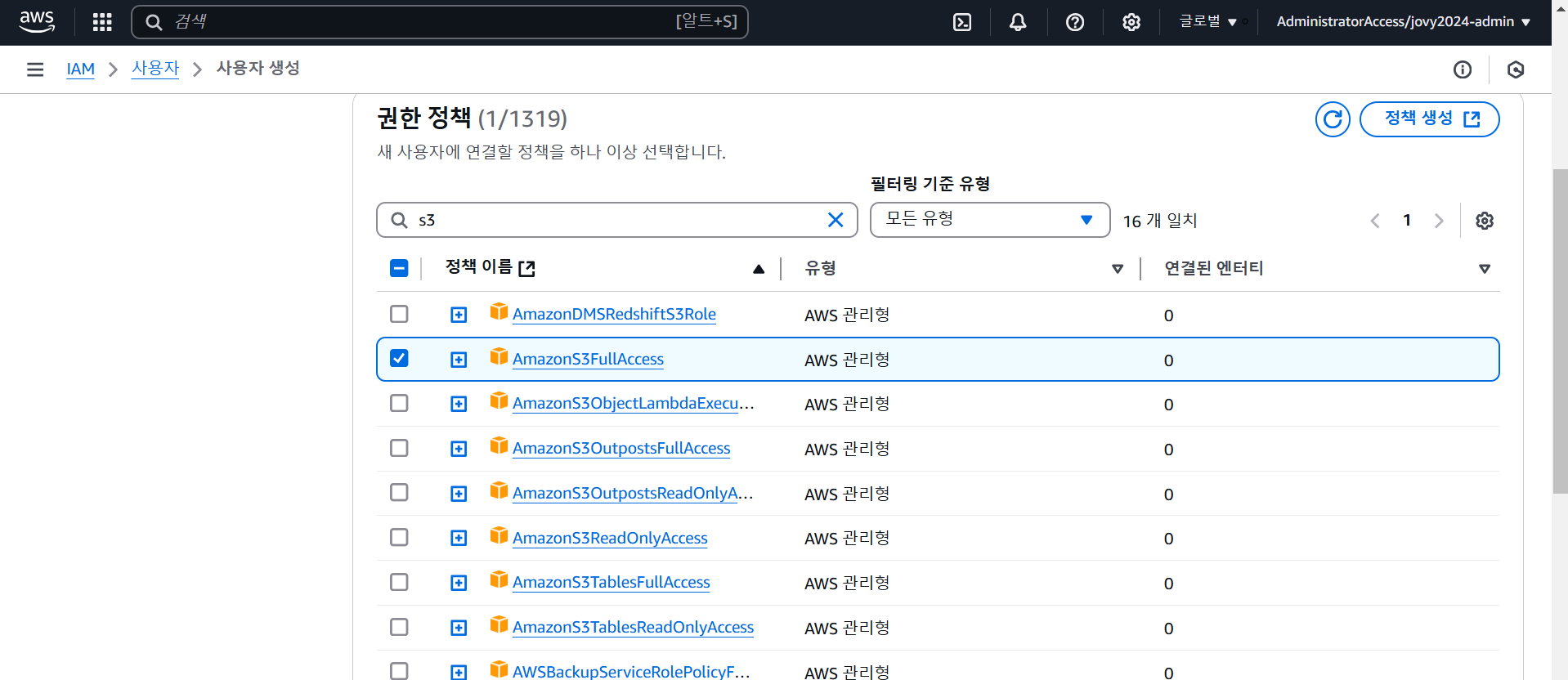The height and width of the screenshot is (680, 1568).
Task: Go to next page of results
Action: point(1439,221)
